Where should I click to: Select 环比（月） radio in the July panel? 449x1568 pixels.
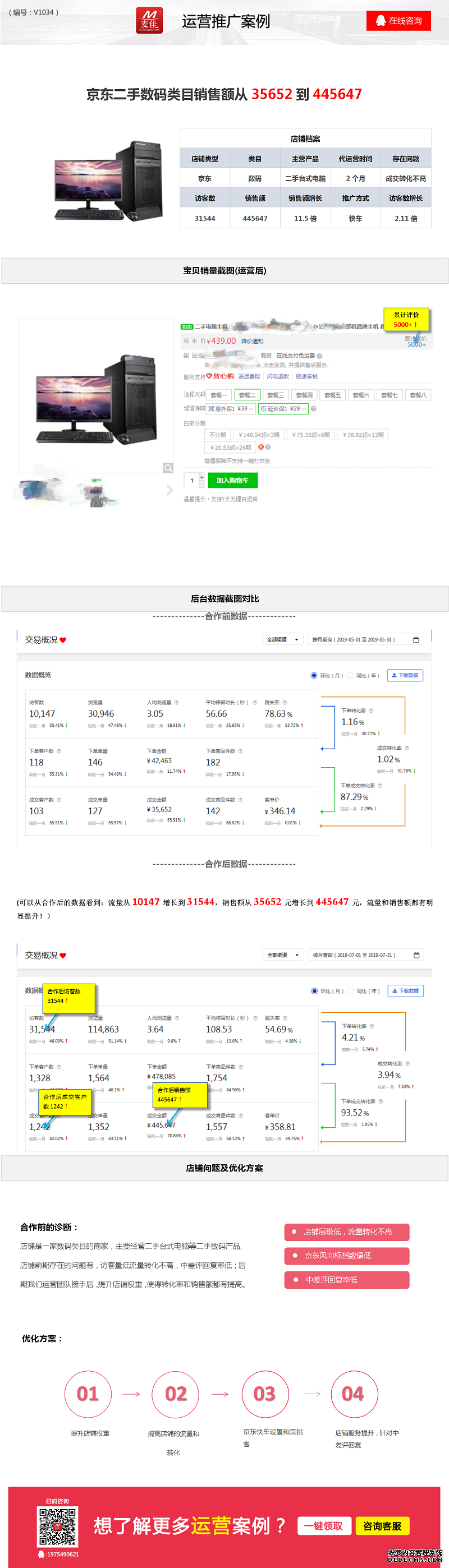click(x=314, y=991)
